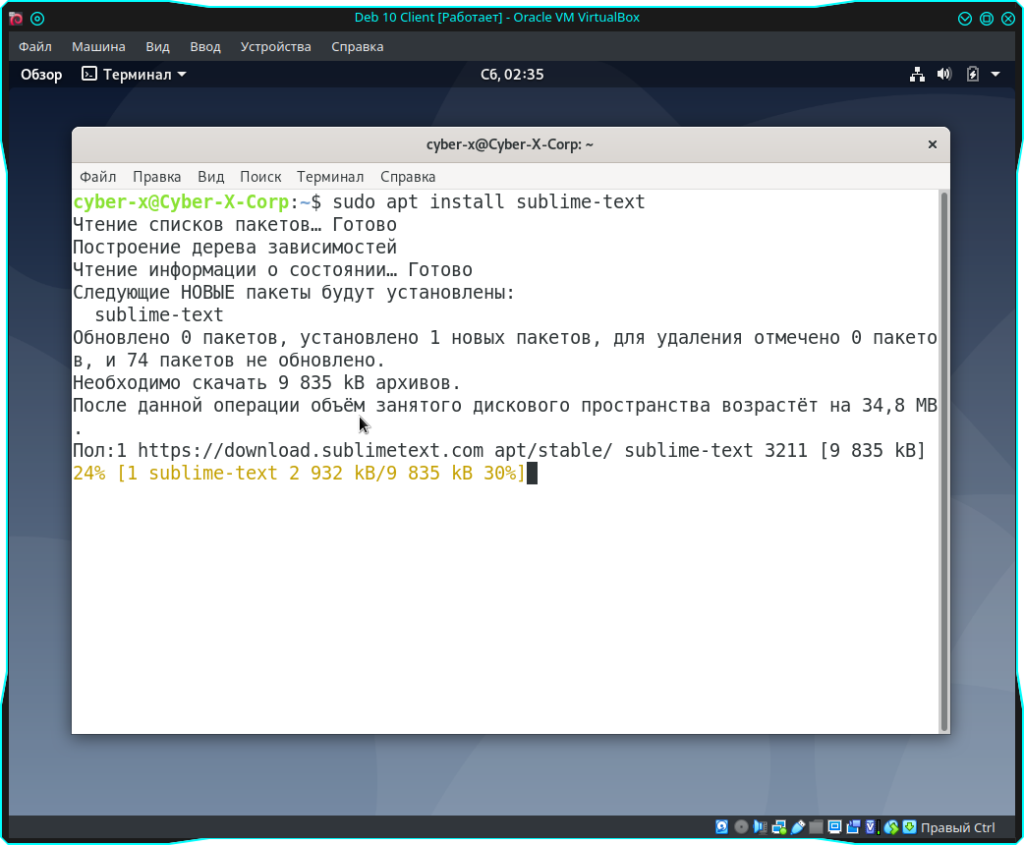This screenshot has height=845, width=1024.
Task: Click the battery indicator icon in GNOME panel
Action: (972, 75)
